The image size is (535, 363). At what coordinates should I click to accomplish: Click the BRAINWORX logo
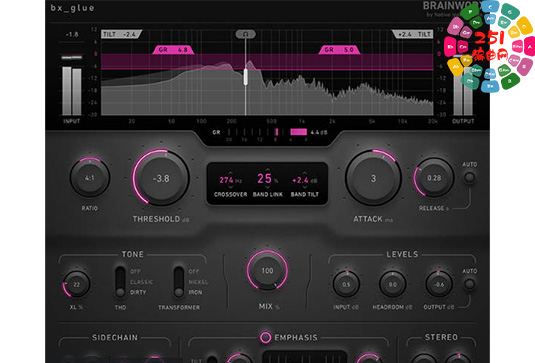point(452,6)
